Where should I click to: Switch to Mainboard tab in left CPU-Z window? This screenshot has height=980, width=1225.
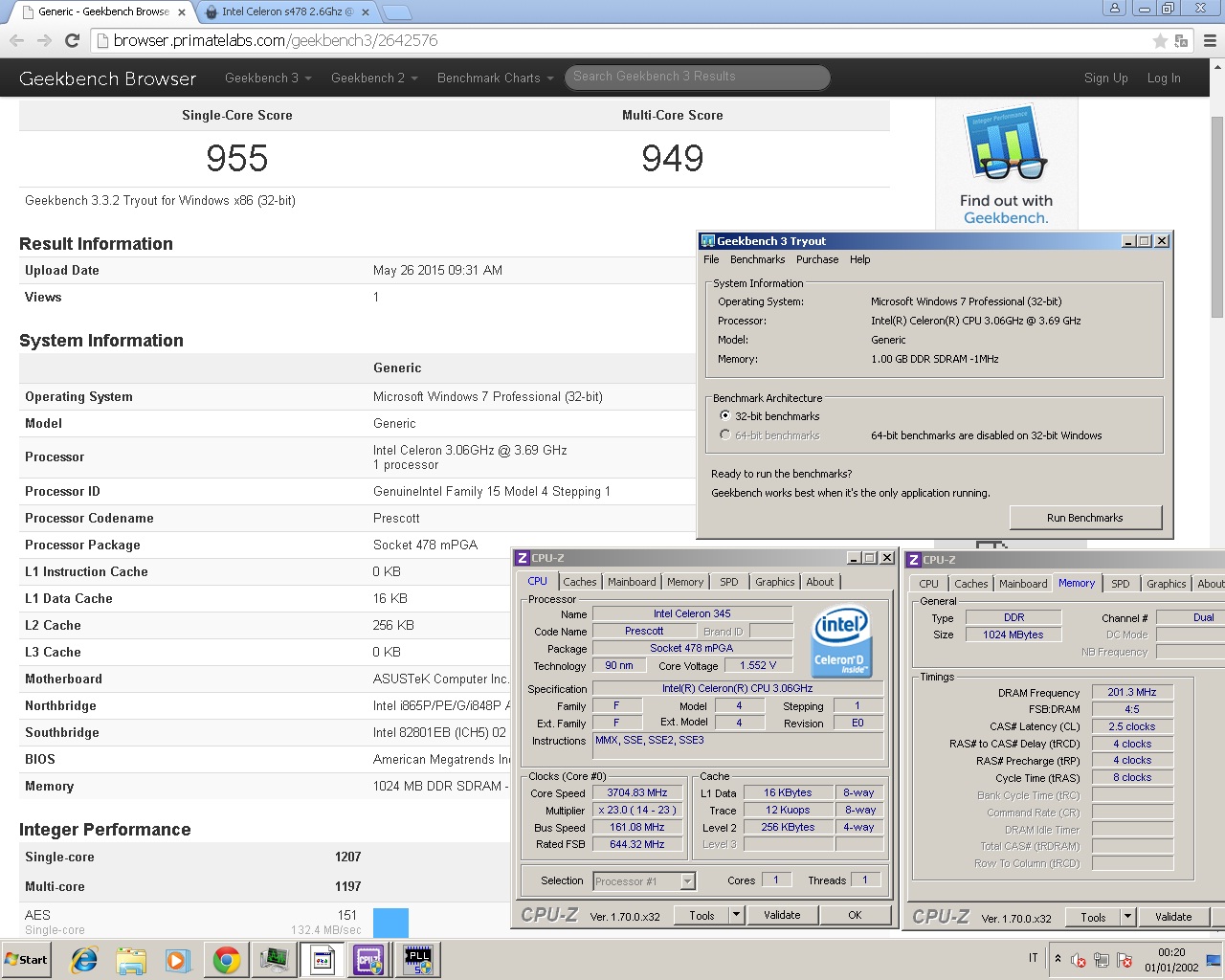tap(632, 582)
